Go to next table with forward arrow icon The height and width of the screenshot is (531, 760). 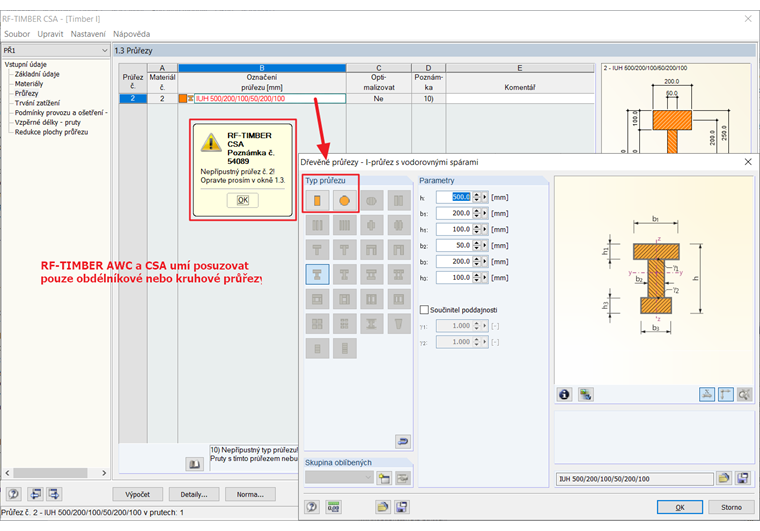[54, 494]
